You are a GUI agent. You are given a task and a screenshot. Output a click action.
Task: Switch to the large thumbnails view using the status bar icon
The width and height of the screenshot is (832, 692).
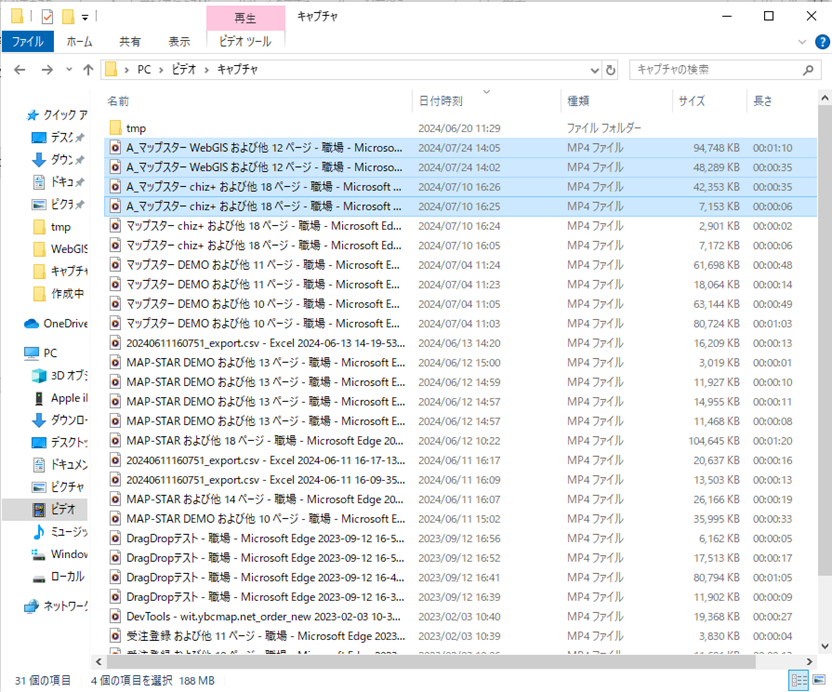(x=818, y=680)
